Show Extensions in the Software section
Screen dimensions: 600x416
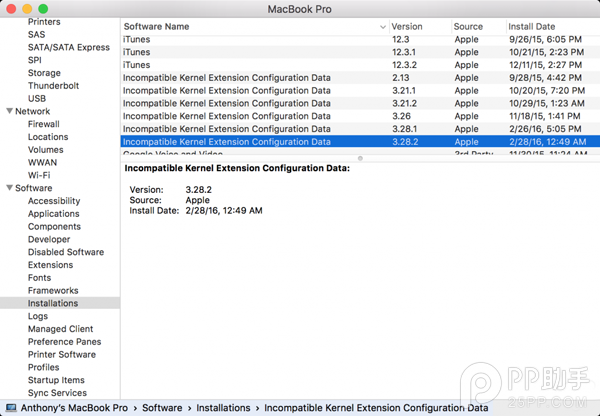point(50,265)
